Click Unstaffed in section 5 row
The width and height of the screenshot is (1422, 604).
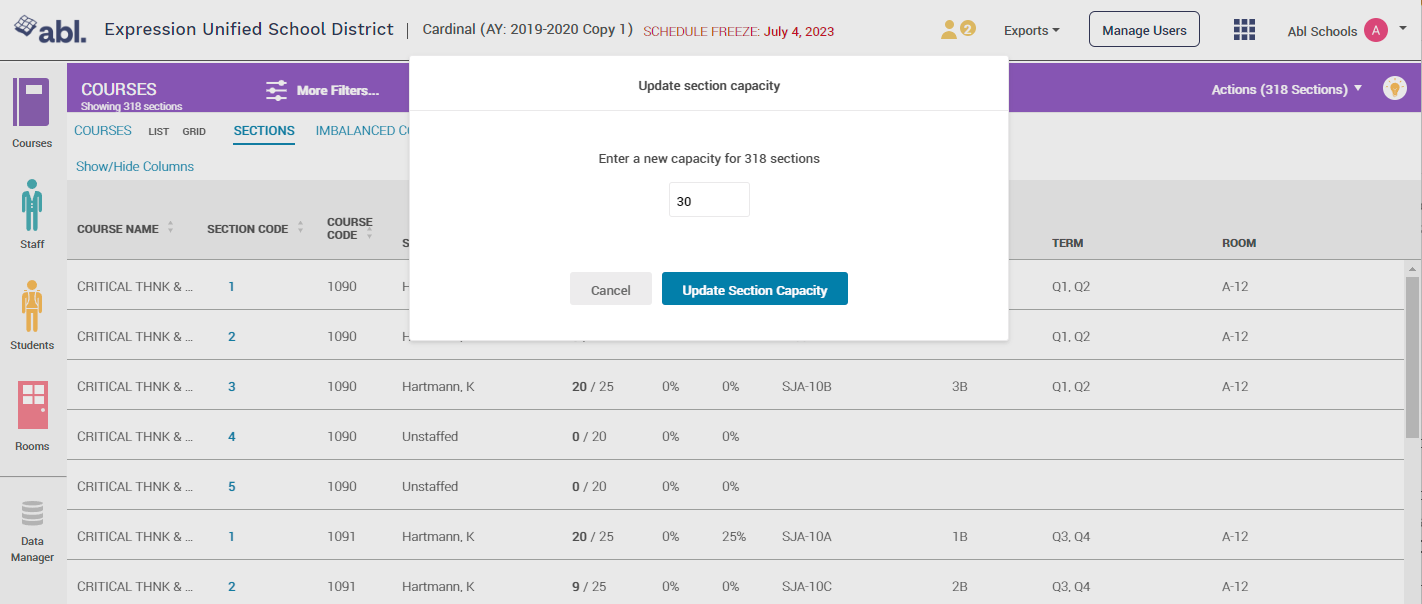coord(430,486)
